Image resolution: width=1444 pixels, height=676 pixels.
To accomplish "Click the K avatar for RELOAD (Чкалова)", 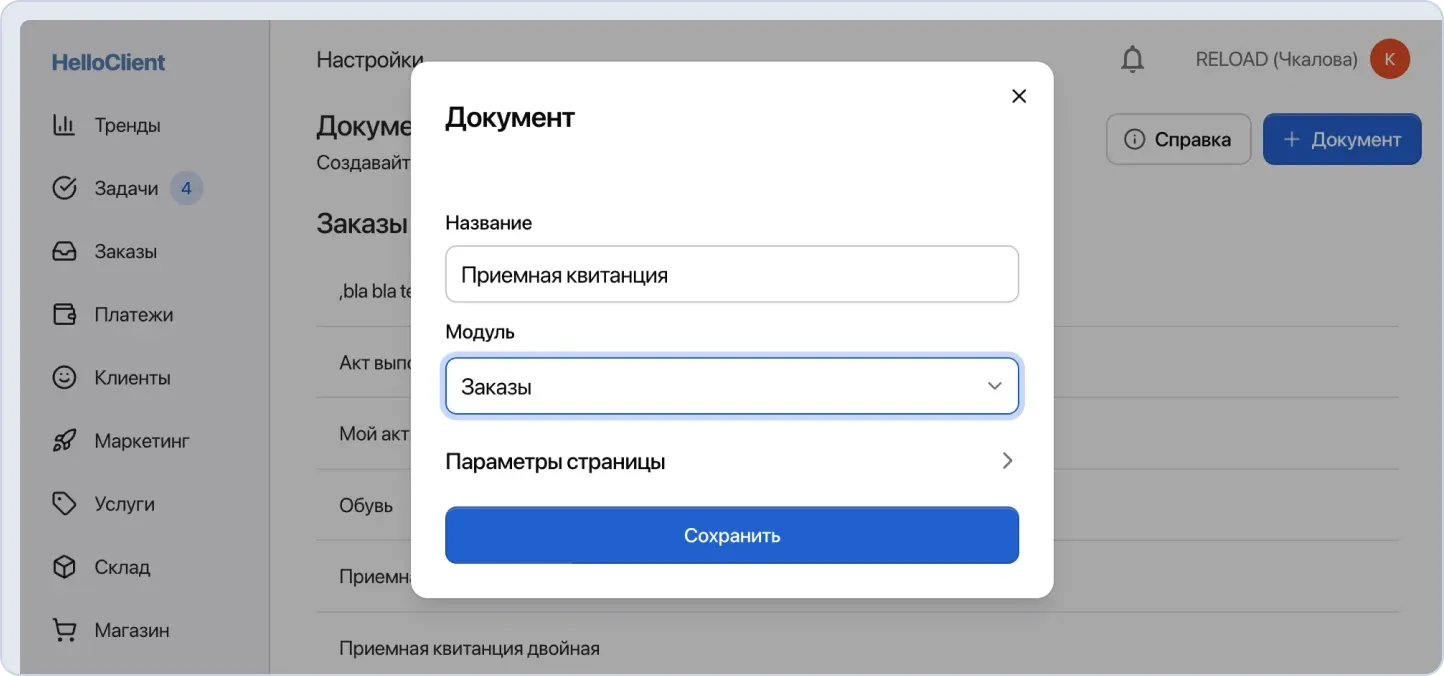I will coord(1389,58).
